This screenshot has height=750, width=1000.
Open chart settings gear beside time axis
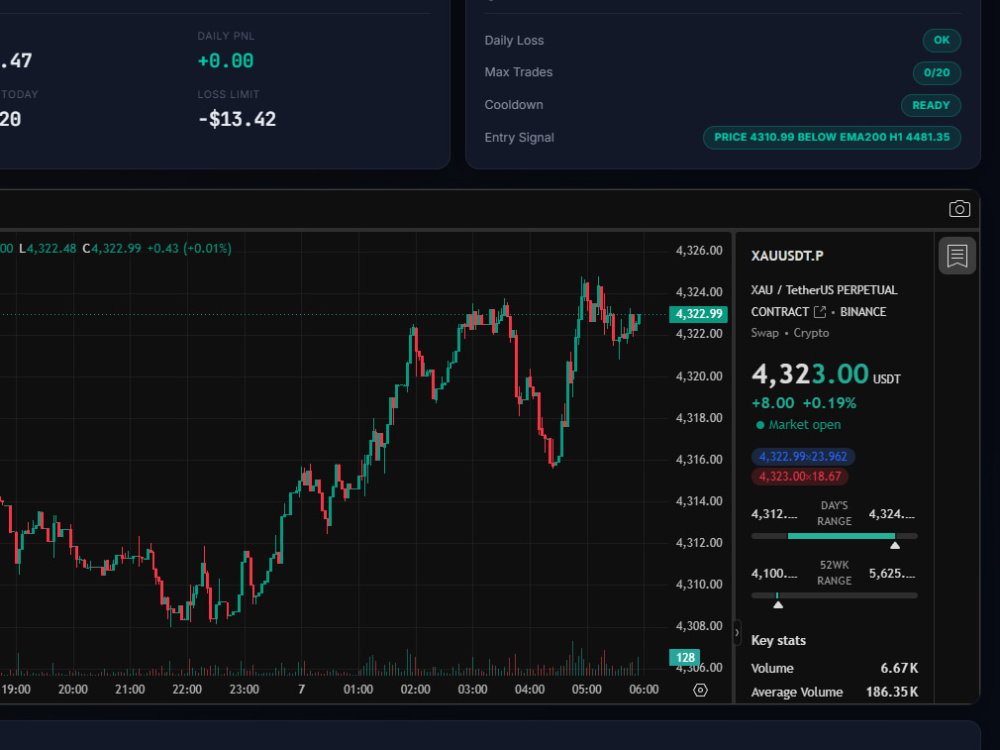tap(700, 690)
